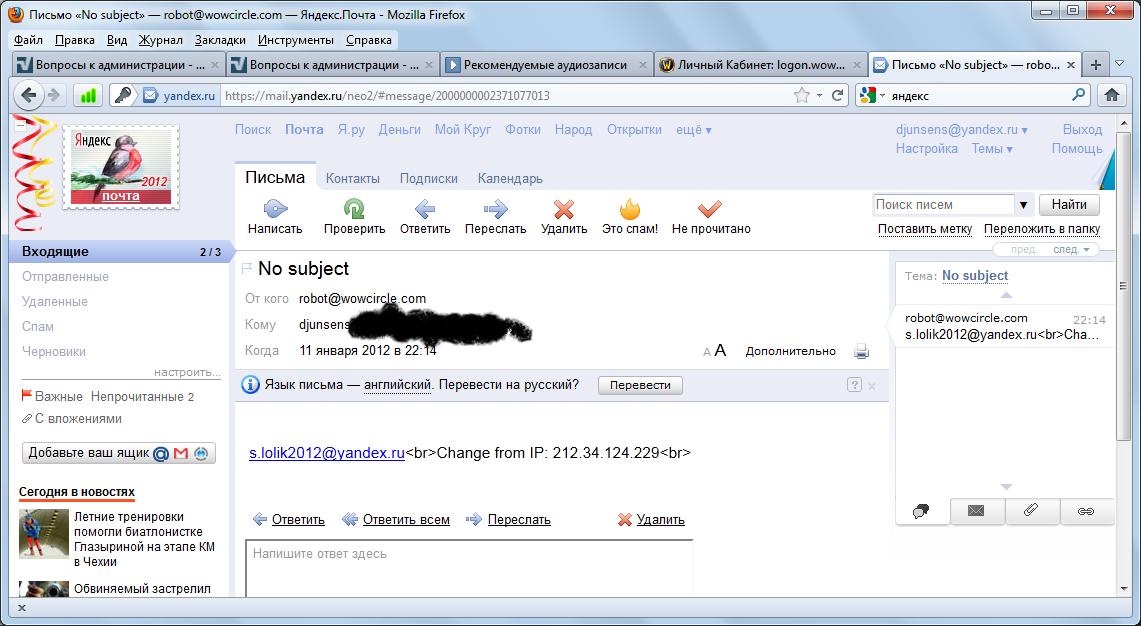This screenshot has width=1141, height=626.
Task: Open help question mark in translation bar
Action: [x=854, y=385]
